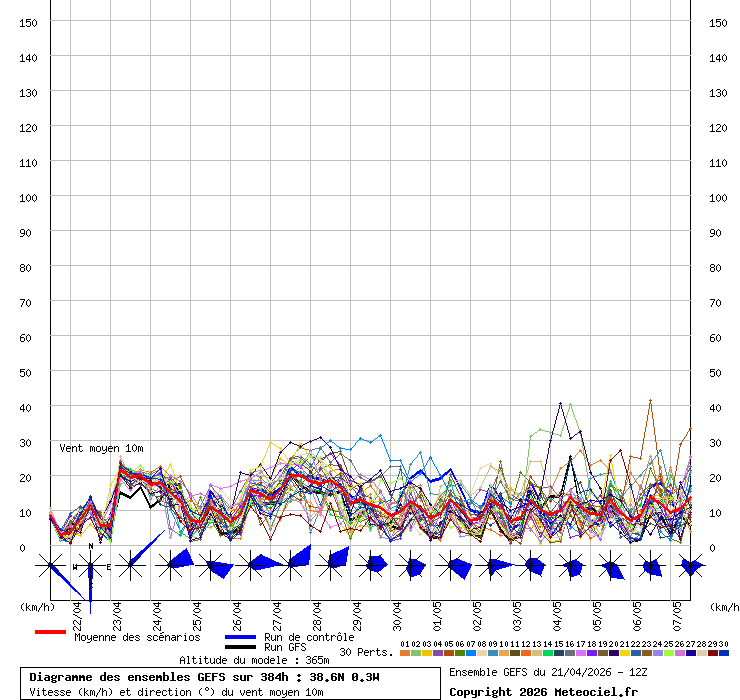Click the Vent moyen 10m chart label
Screen dimensions: 740x700
pos(101,448)
